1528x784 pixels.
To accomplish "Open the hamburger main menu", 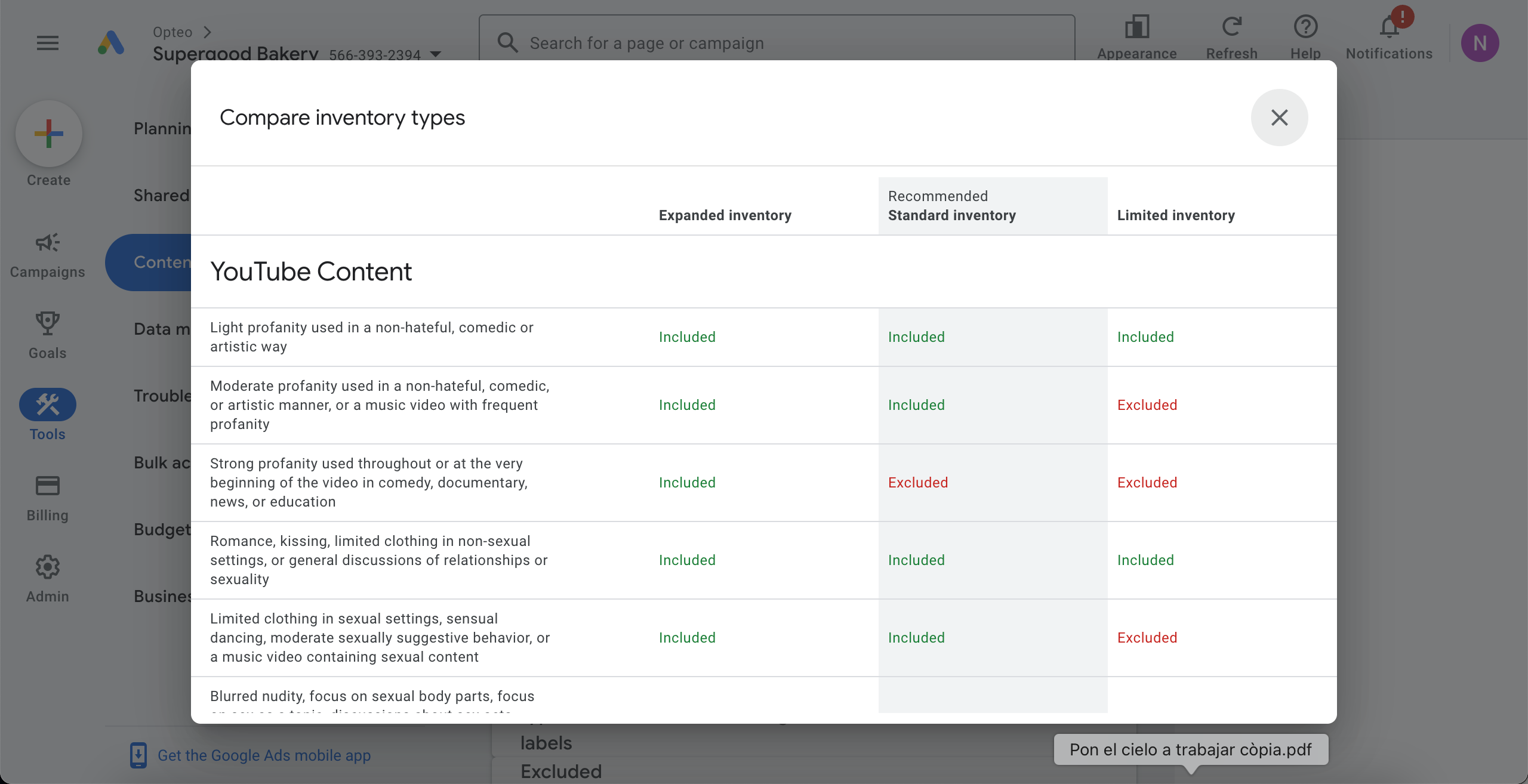I will pyautogui.click(x=48, y=43).
